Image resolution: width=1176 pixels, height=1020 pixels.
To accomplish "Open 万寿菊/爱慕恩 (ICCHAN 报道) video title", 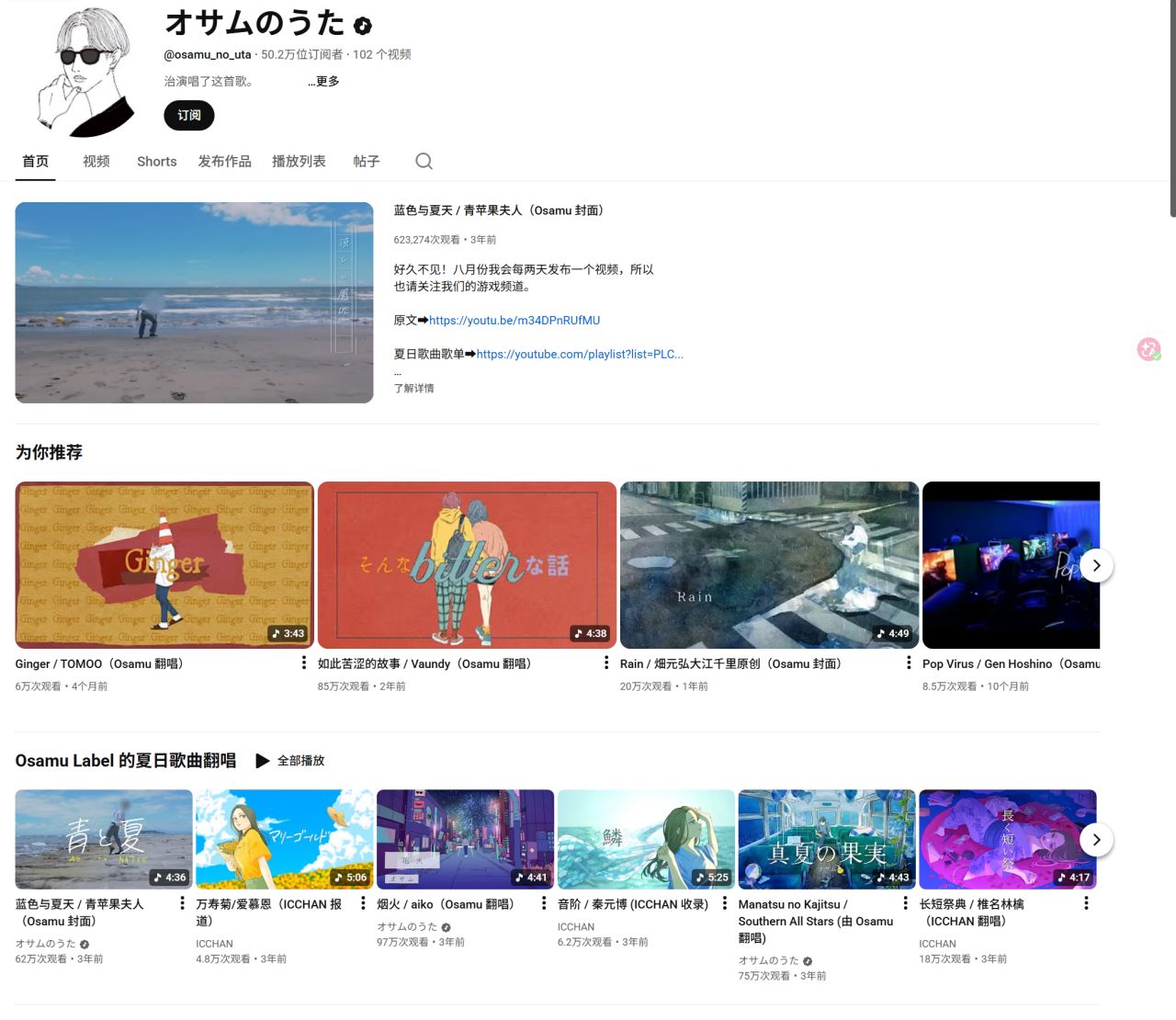I will [x=269, y=912].
